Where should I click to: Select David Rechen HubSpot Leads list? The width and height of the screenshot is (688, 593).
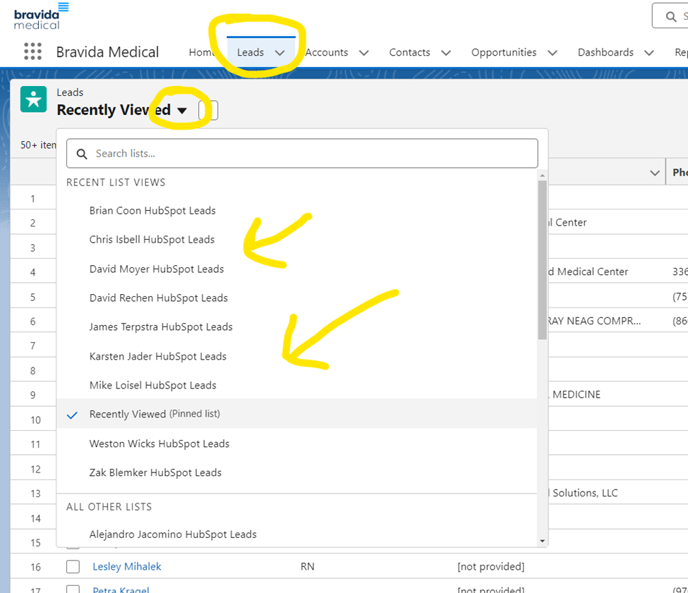297,298
